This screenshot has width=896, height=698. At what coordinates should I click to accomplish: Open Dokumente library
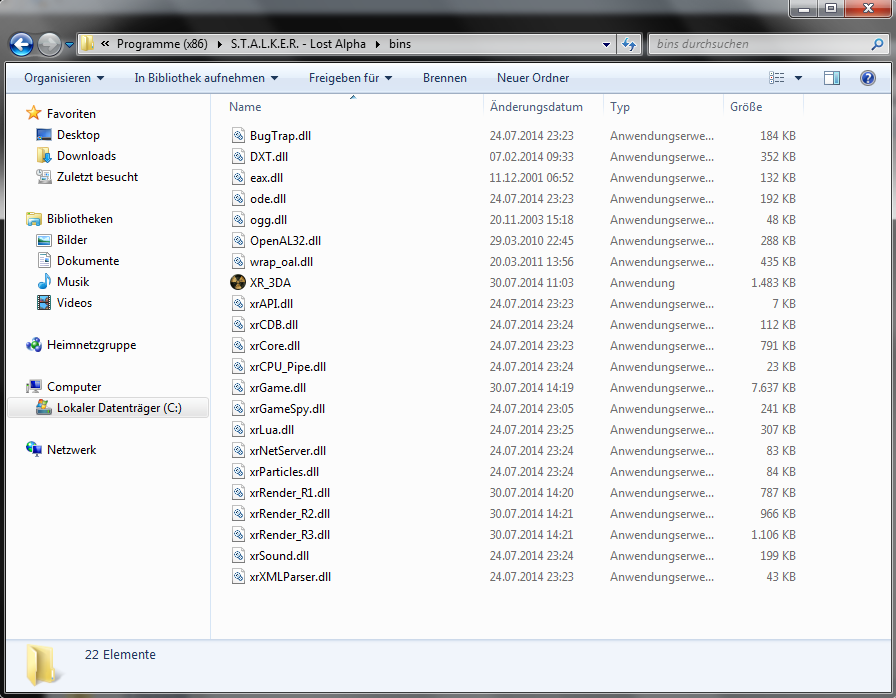click(87, 261)
